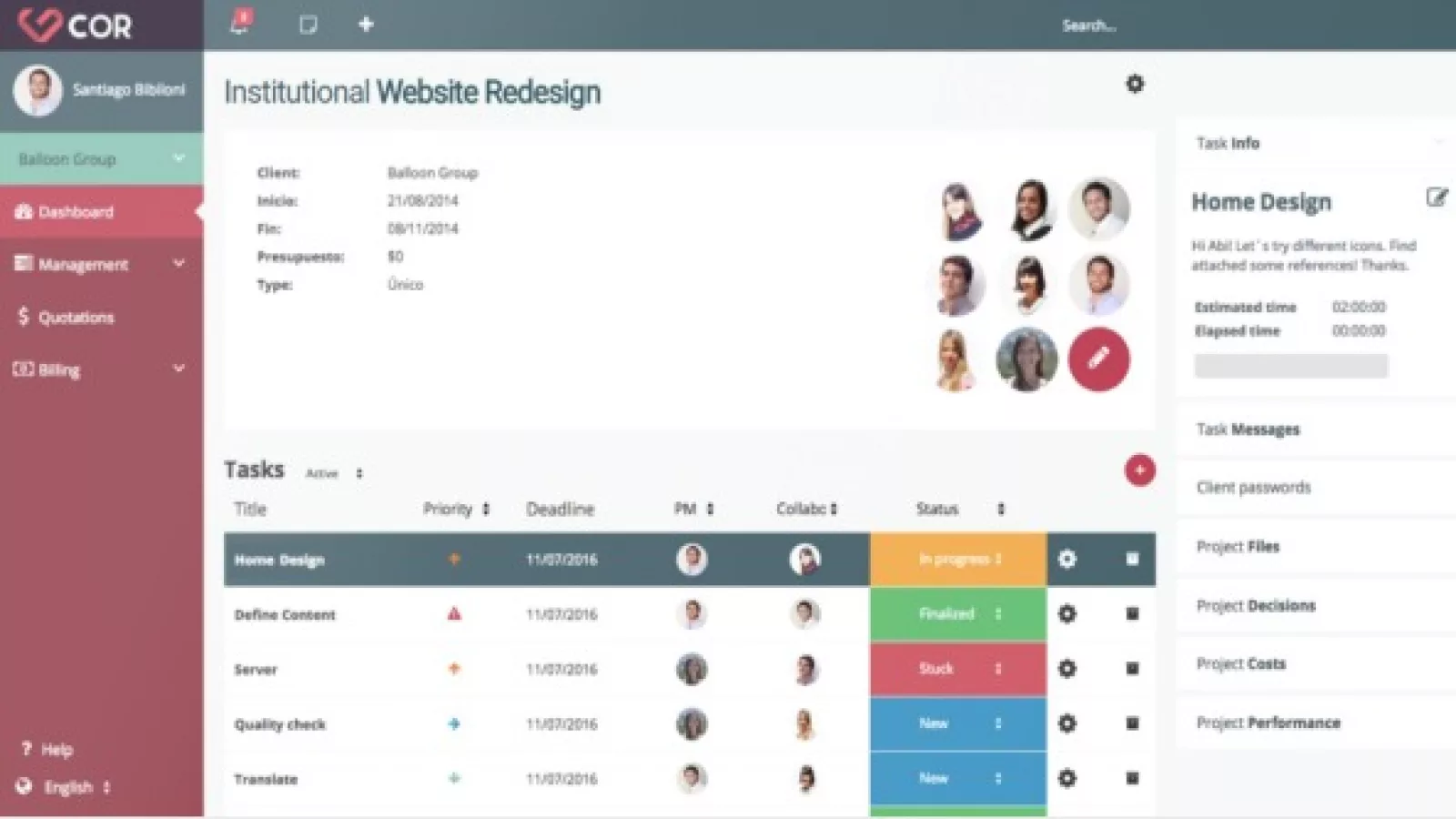The height and width of the screenshot is (819, 1456).
Task: Click the red pencil edit team button
Action: point(1098,359)
